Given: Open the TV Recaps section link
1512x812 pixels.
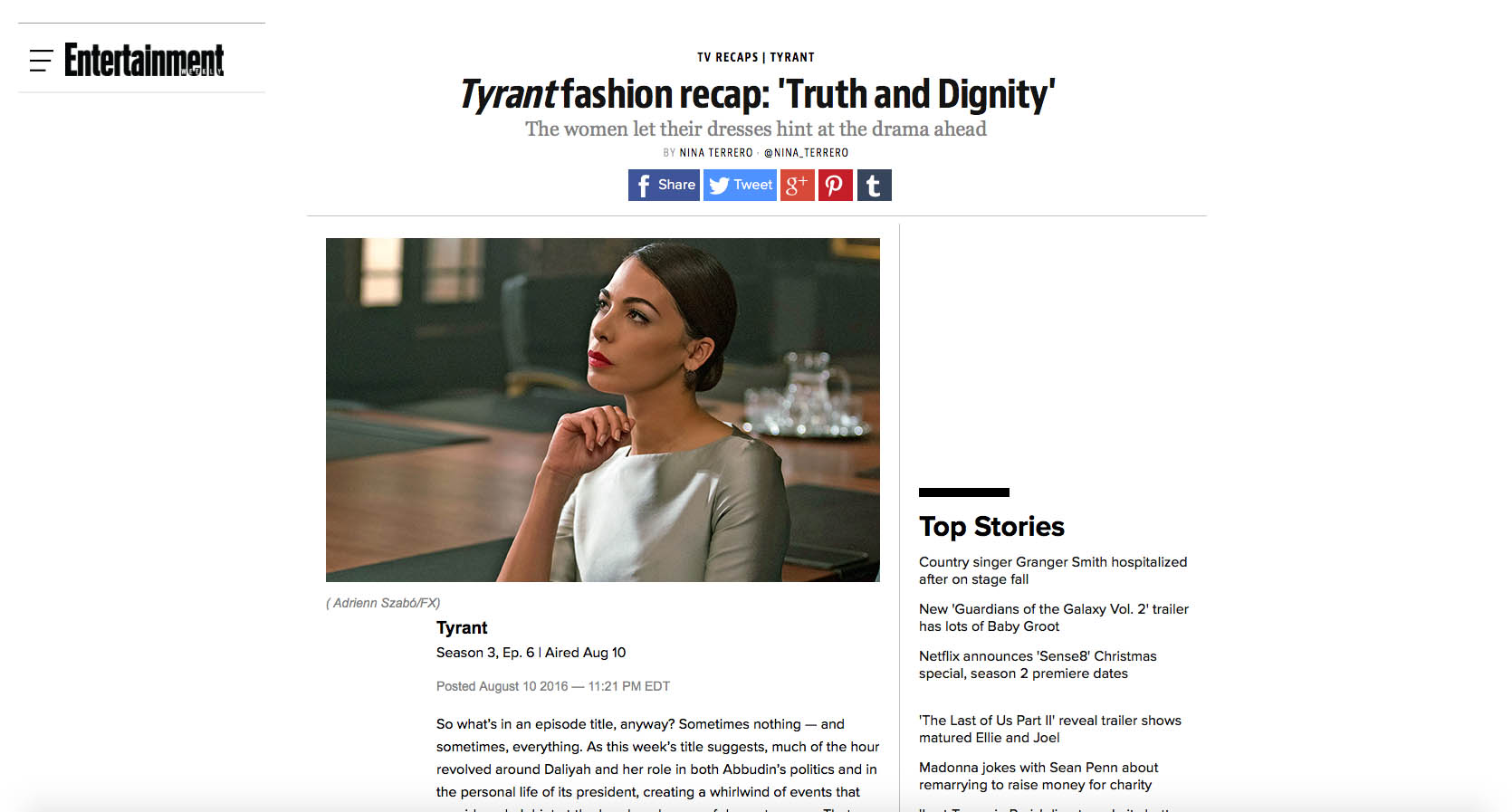Looking at the screenshot, I should 728,57.
